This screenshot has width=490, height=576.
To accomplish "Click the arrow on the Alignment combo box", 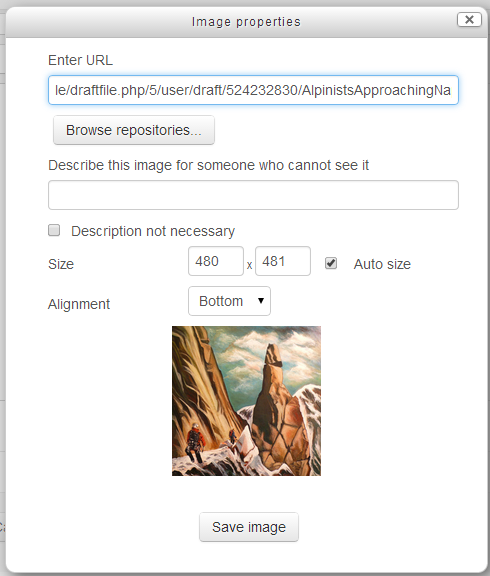I will tap(261, 301).
